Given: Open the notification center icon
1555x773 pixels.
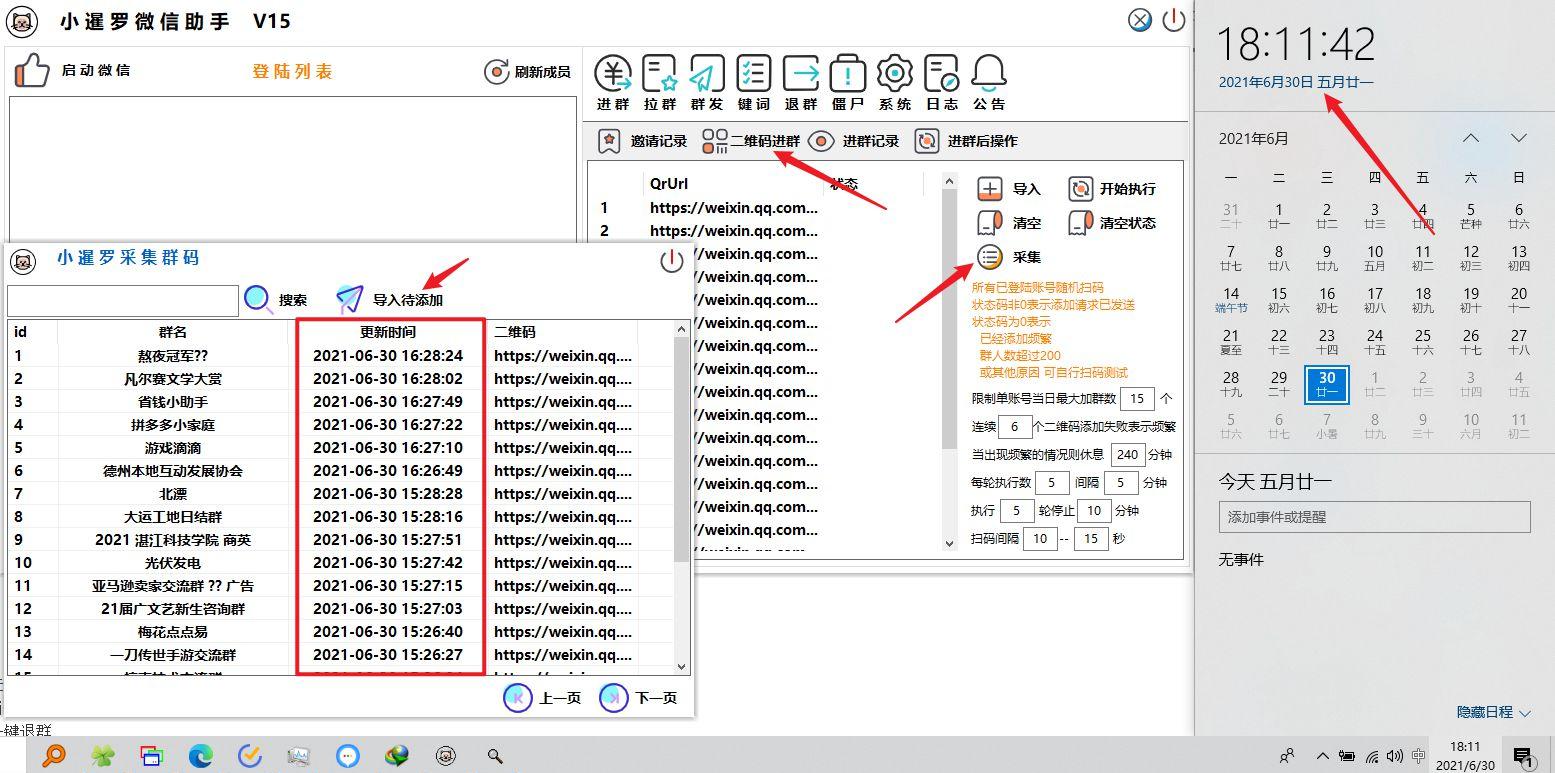Looking at the screenshot, I should pyautogui.click(x=1523, y=756).
